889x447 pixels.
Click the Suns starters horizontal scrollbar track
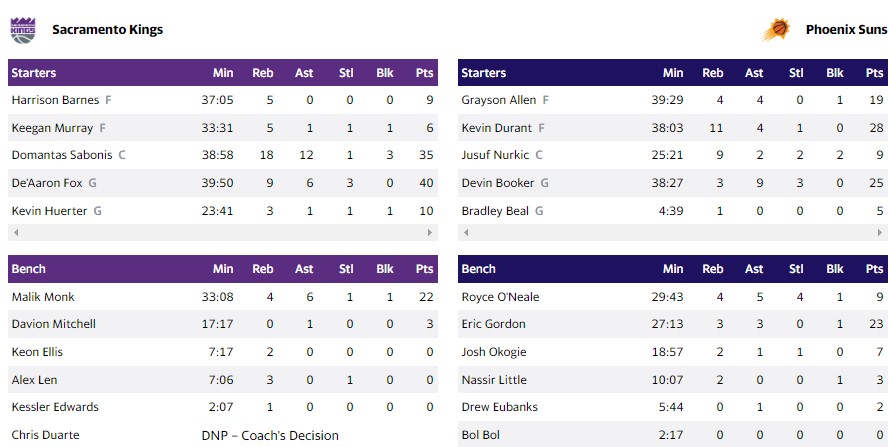coord(673,233)
